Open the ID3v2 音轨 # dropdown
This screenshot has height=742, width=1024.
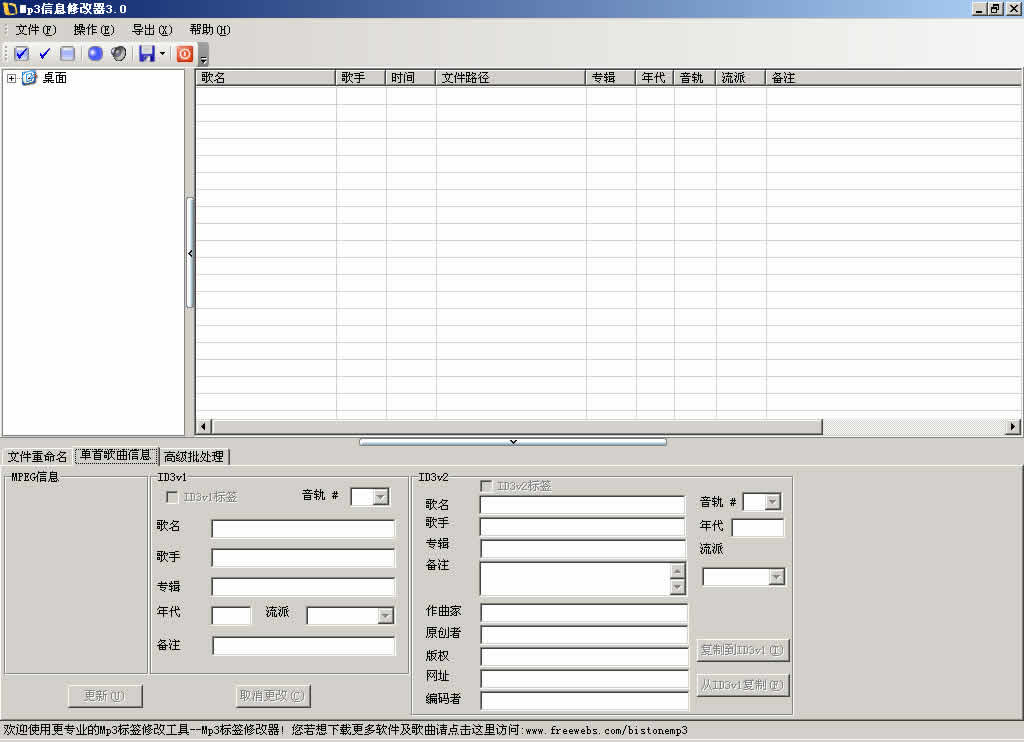pos(773,502)
